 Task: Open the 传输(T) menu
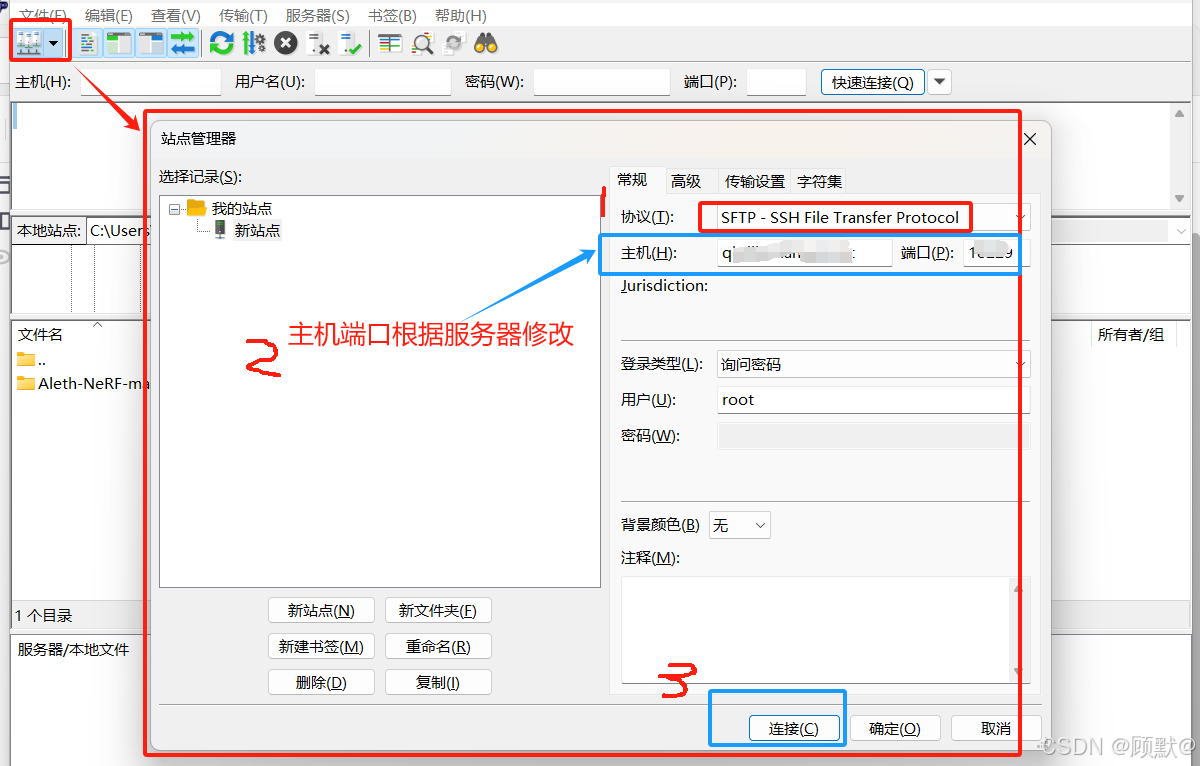tap(243, 15)
